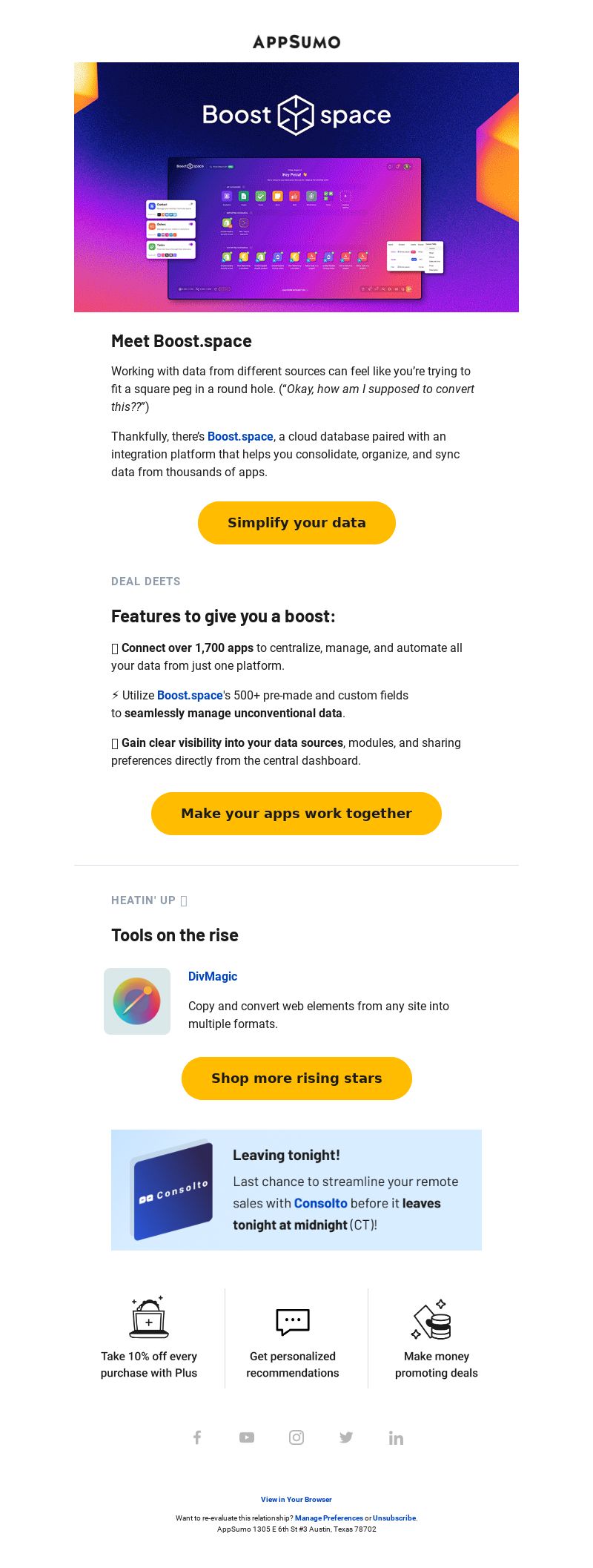593x1568 pixels.
Task: Click the Plus discount laptop icon
Action: click(149, 1317)
